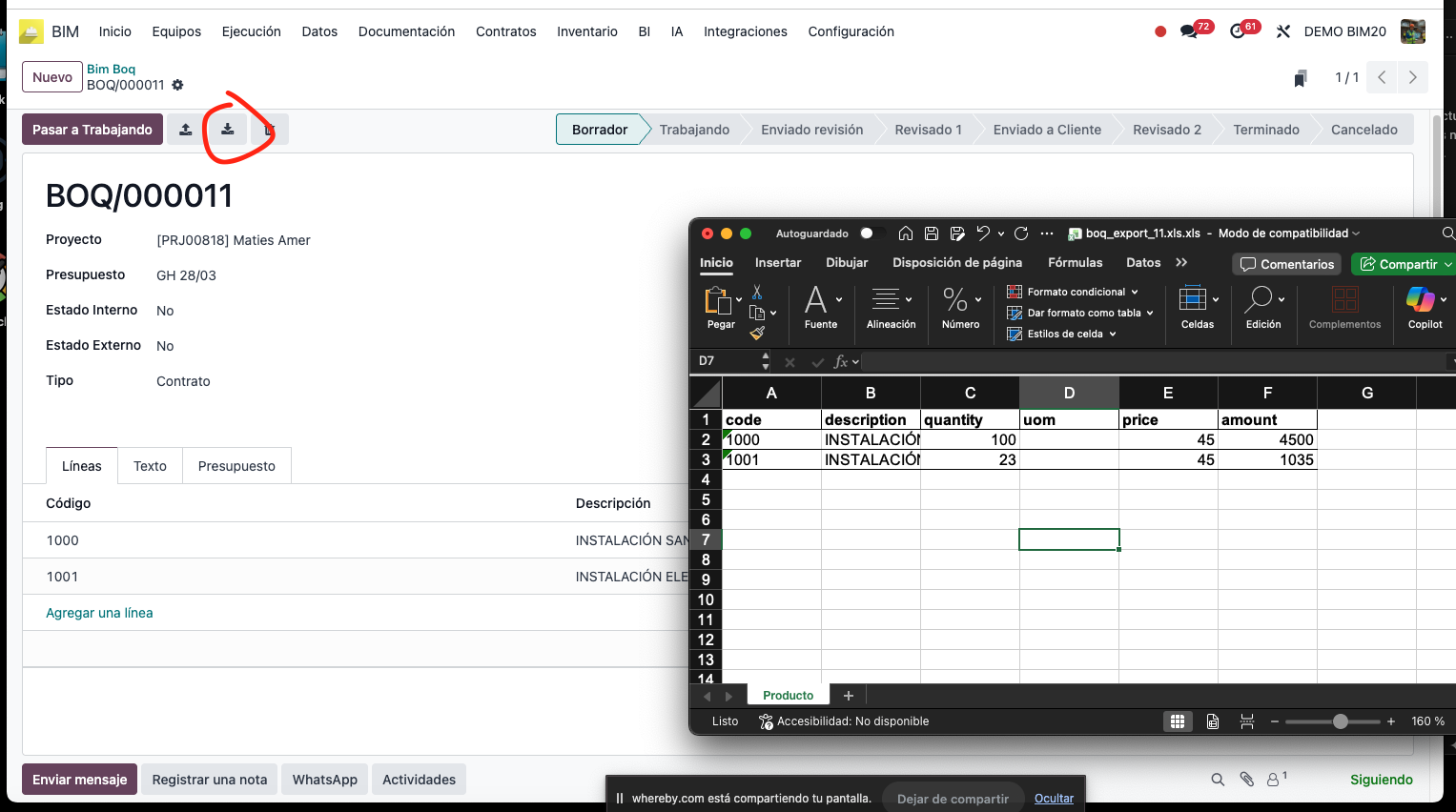Viewport: 1456px width, 812px height.
Task: Click the trash delete icon in the toolbar
Action: click(x=267, y=129)
